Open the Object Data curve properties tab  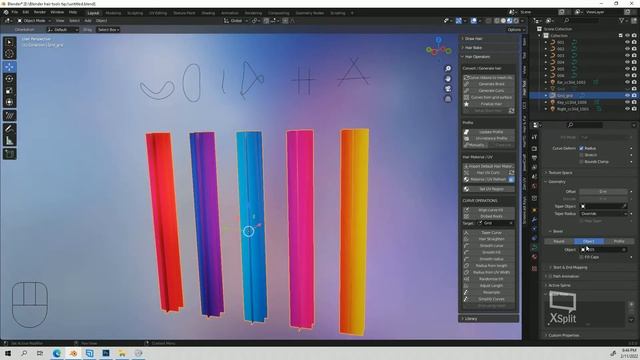click(535, 247)
